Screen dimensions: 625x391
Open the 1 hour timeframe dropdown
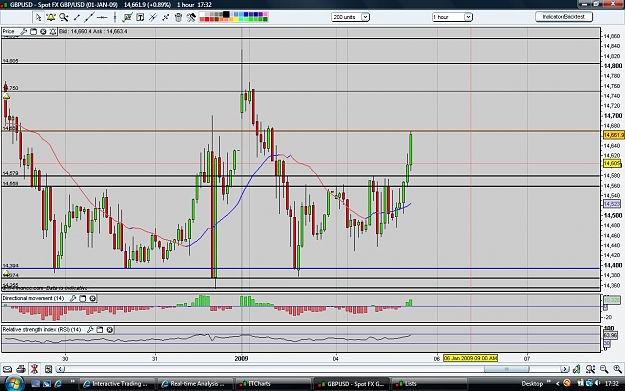pyautogui.click(x=452, y=17)
